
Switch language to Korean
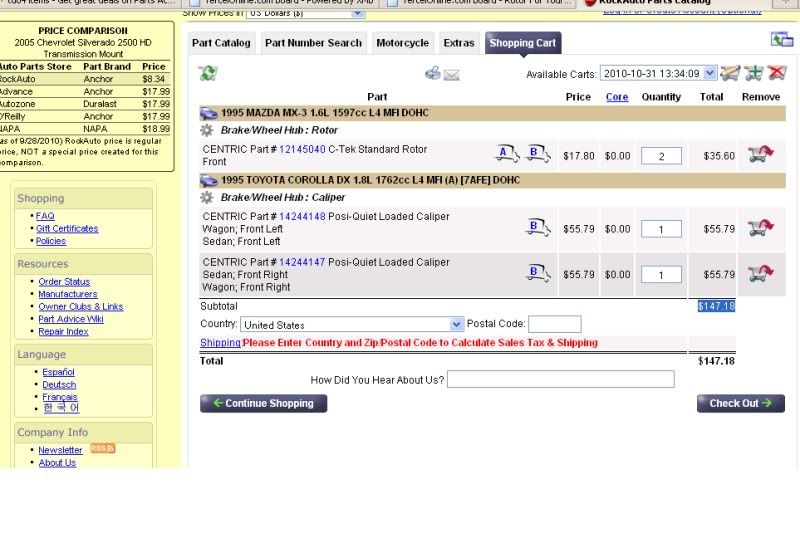61,408
